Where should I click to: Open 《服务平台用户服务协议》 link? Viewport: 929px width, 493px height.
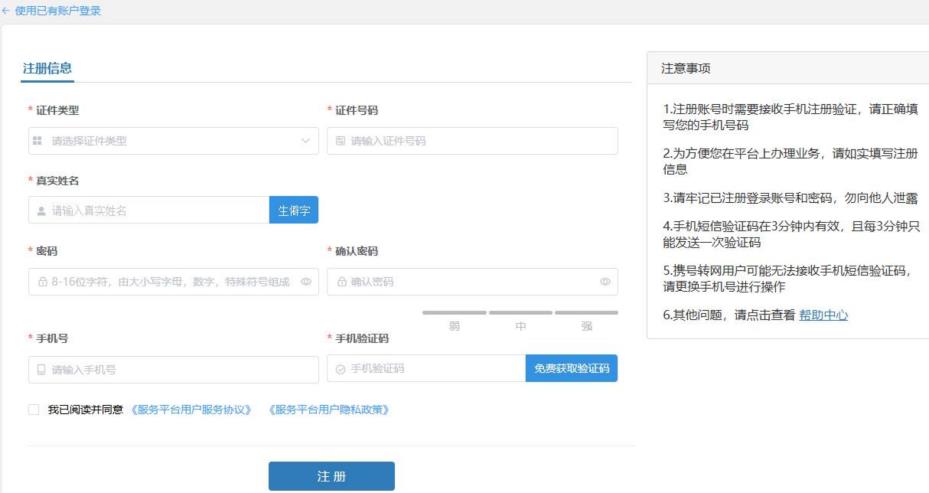click(191, 409)
